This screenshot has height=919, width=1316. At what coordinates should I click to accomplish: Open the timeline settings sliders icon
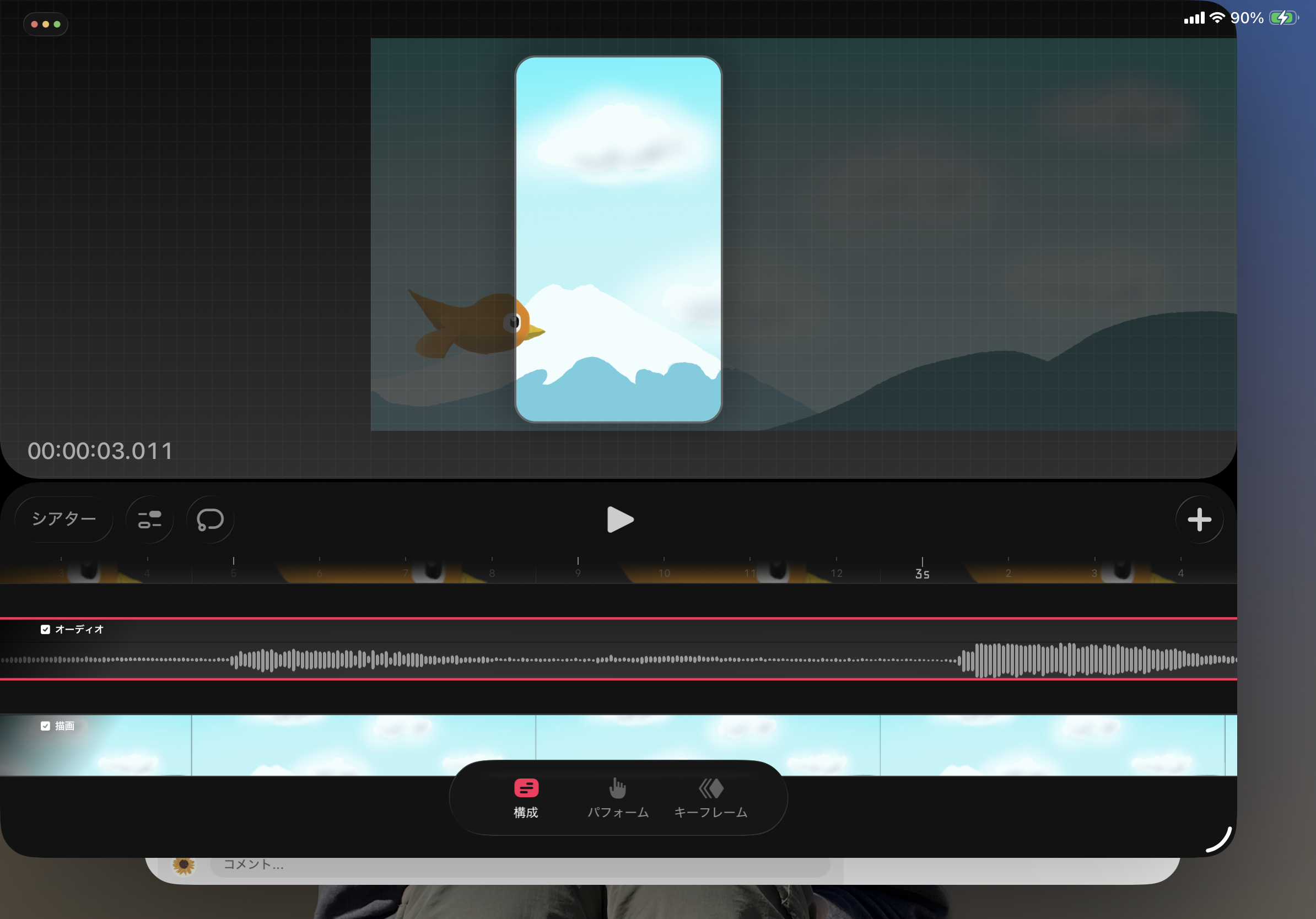[149, 520]
